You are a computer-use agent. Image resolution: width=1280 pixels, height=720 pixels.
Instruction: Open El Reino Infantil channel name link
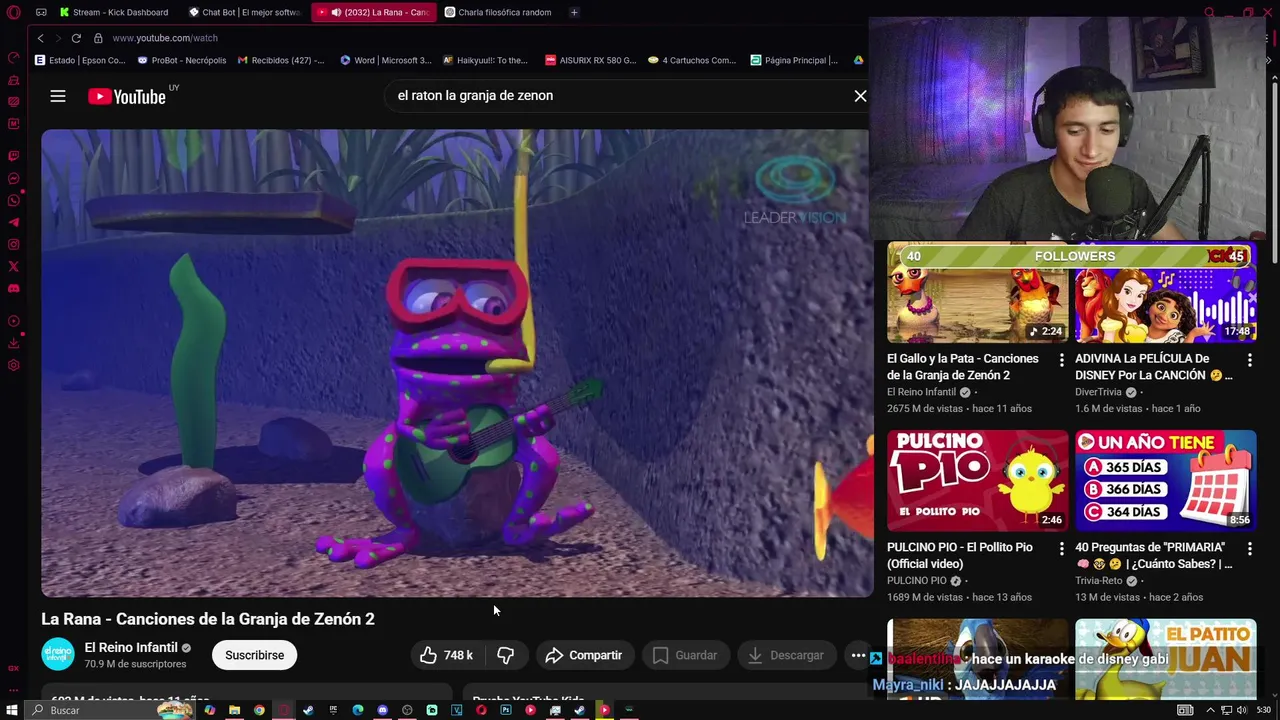coord(131,647)
